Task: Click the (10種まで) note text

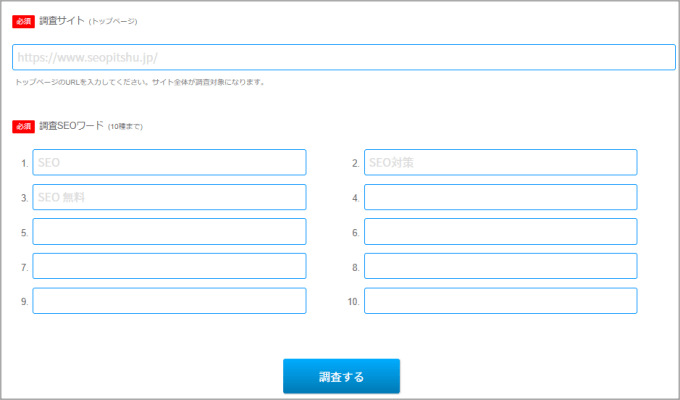Action: pyautogui.click(x=125, y=127)
